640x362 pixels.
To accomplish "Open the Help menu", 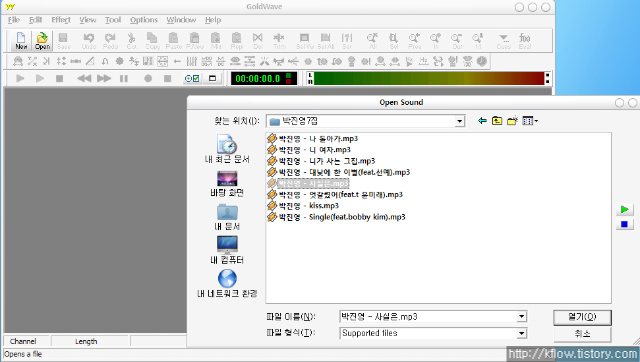I will pyautogui.click(x=213, y=20).
